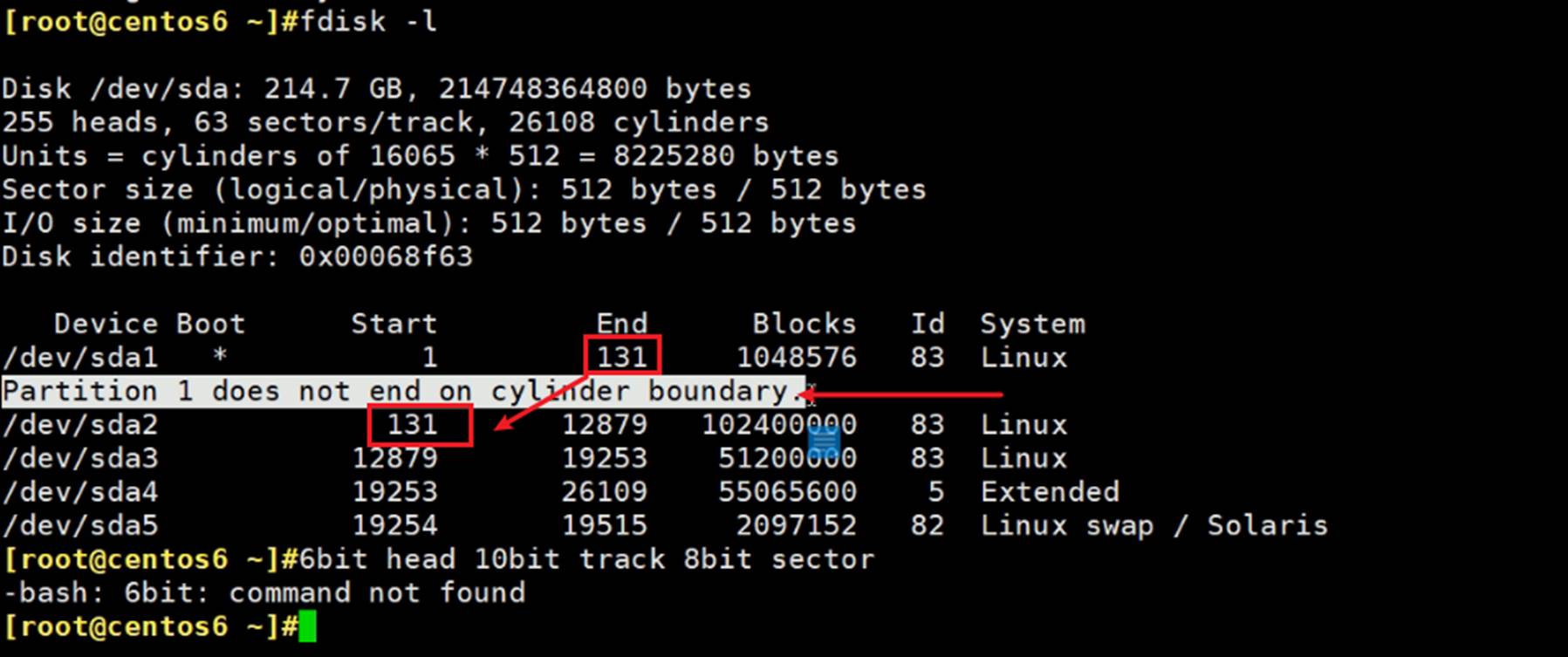Image resolution: width=1568 pixels, height=657 pixels.
Task: Click the Extended system type text
Action: click(1050, 492)
